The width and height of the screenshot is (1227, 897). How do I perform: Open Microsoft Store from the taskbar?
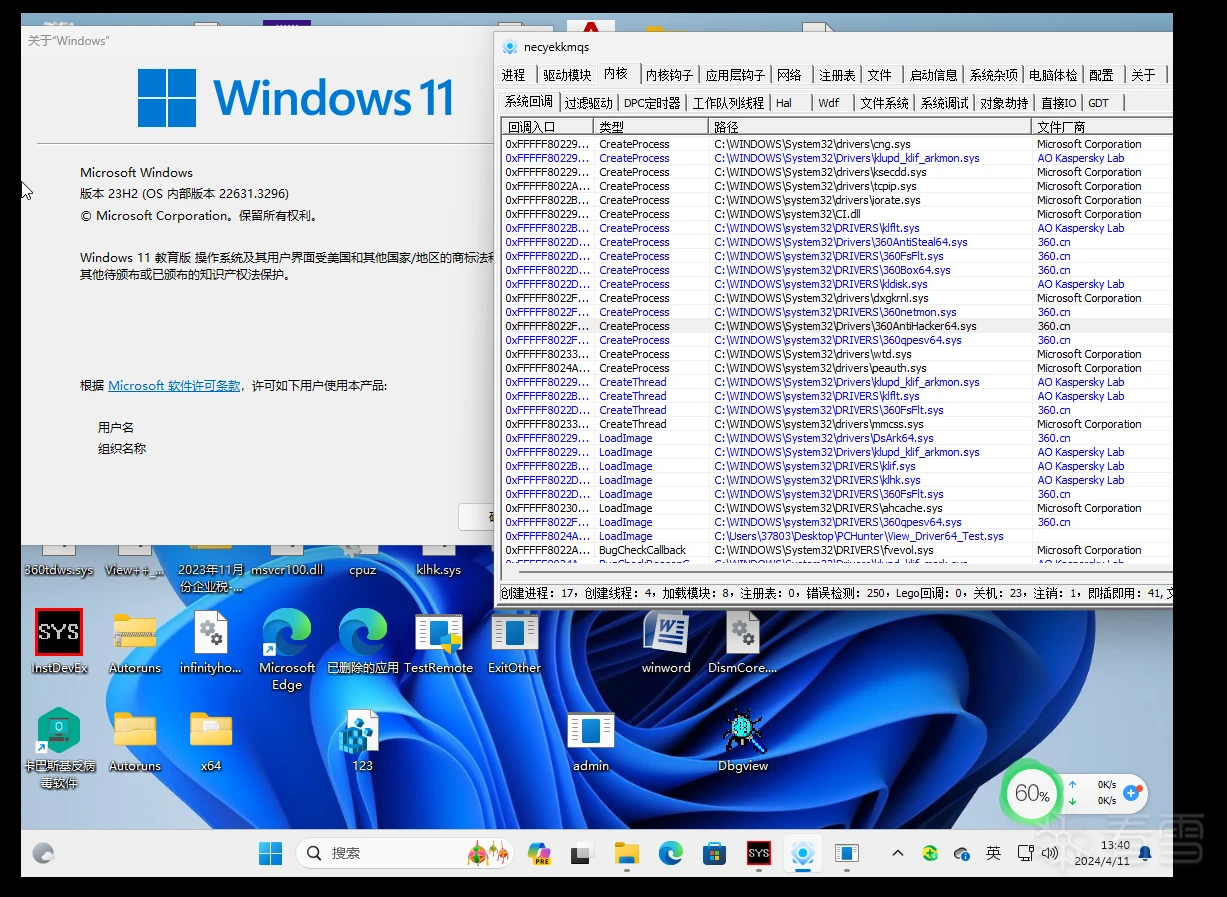tap(714, 853)
